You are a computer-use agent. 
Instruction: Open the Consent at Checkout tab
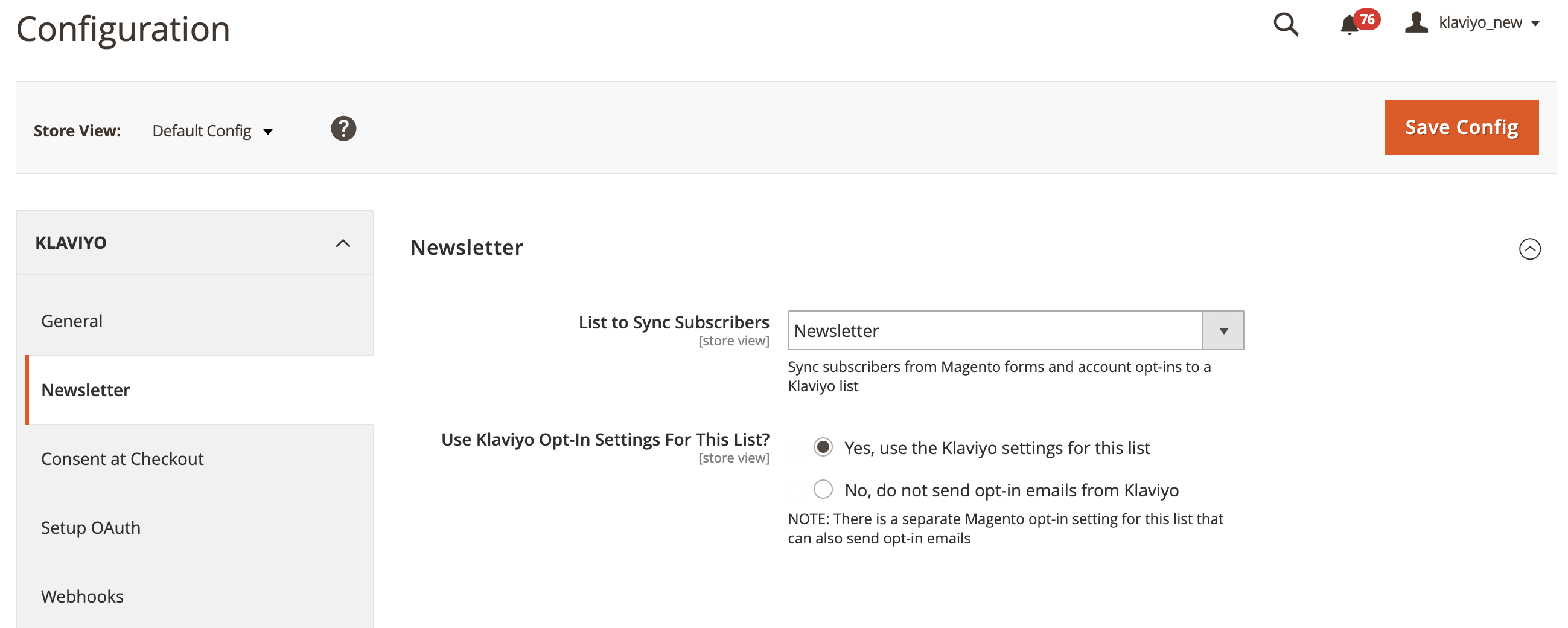coord(122,459)
